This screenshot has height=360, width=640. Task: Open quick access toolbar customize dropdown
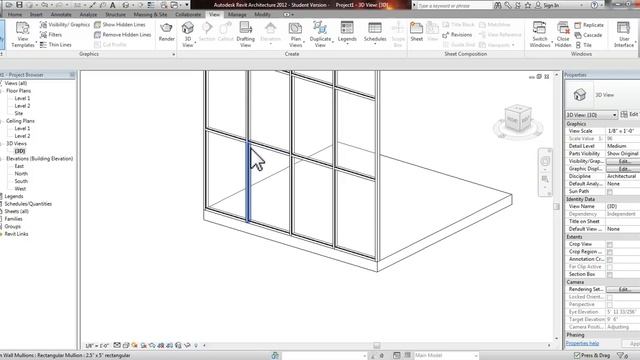(x=187, y=5)
